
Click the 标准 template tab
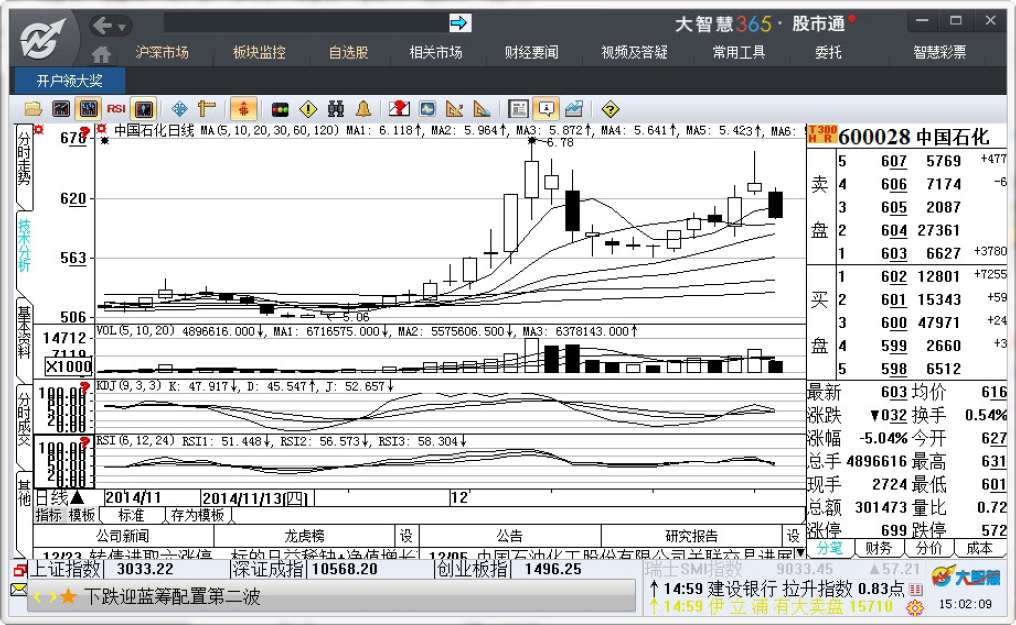pyautogui.click(x=132, y=516)
